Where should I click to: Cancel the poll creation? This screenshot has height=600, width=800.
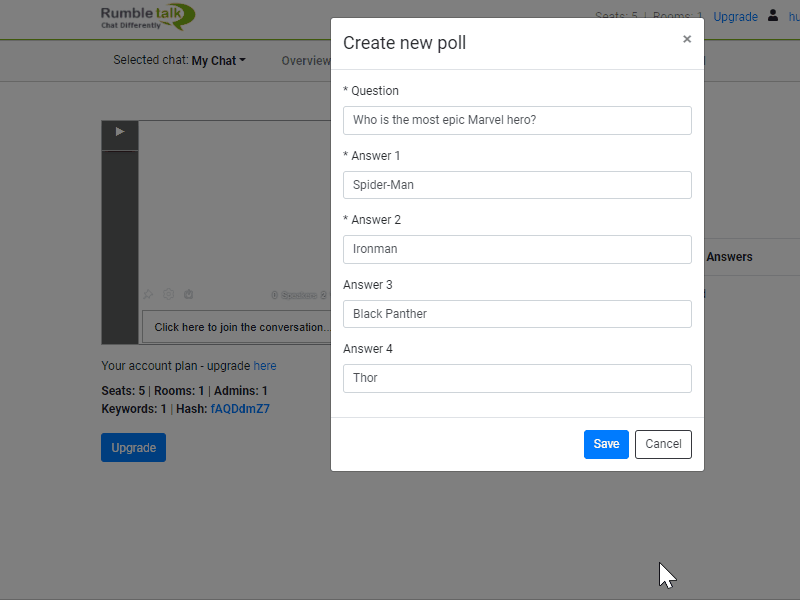coord(663,444)
